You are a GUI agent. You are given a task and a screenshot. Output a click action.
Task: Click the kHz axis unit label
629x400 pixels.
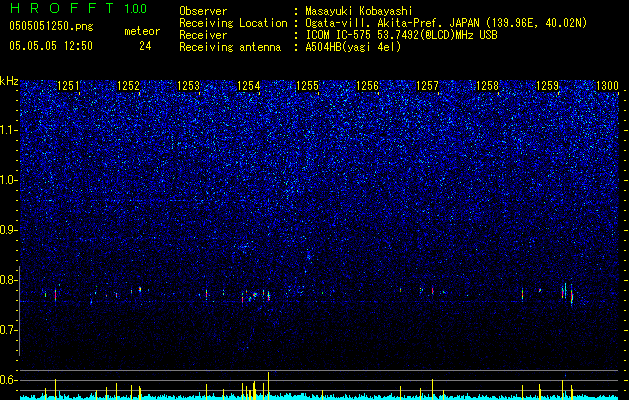(9, 81)
